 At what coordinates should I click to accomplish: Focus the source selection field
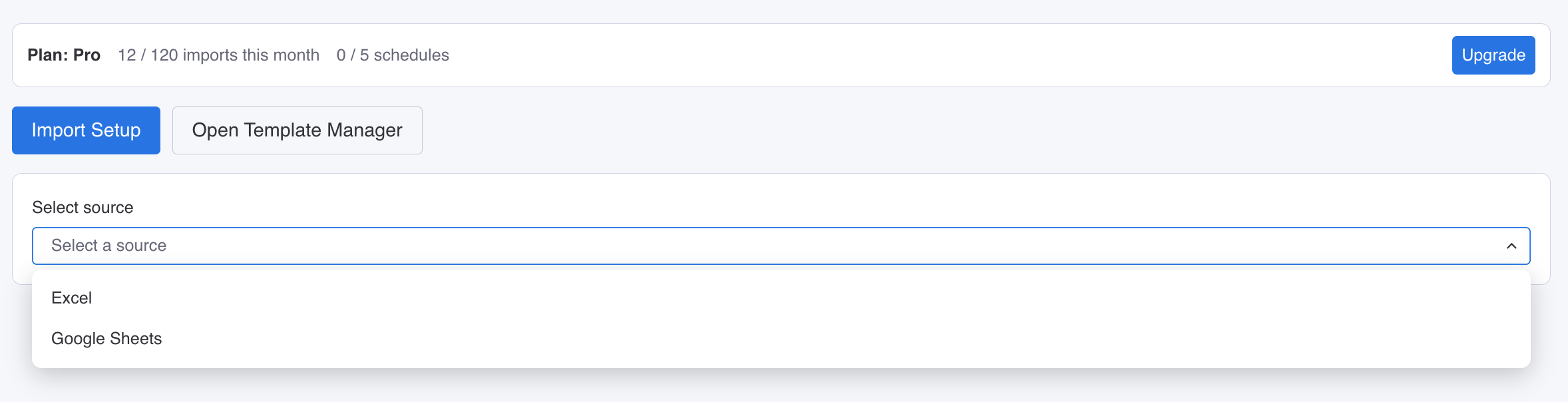[780, 246]
